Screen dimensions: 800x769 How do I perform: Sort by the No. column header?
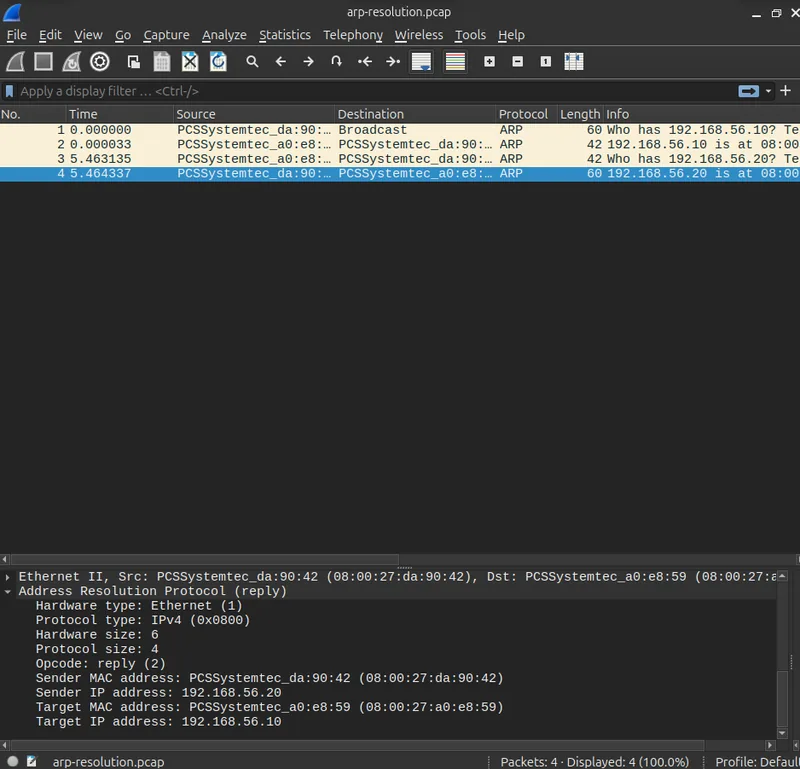pyautogui.click(x=33, y=114)
